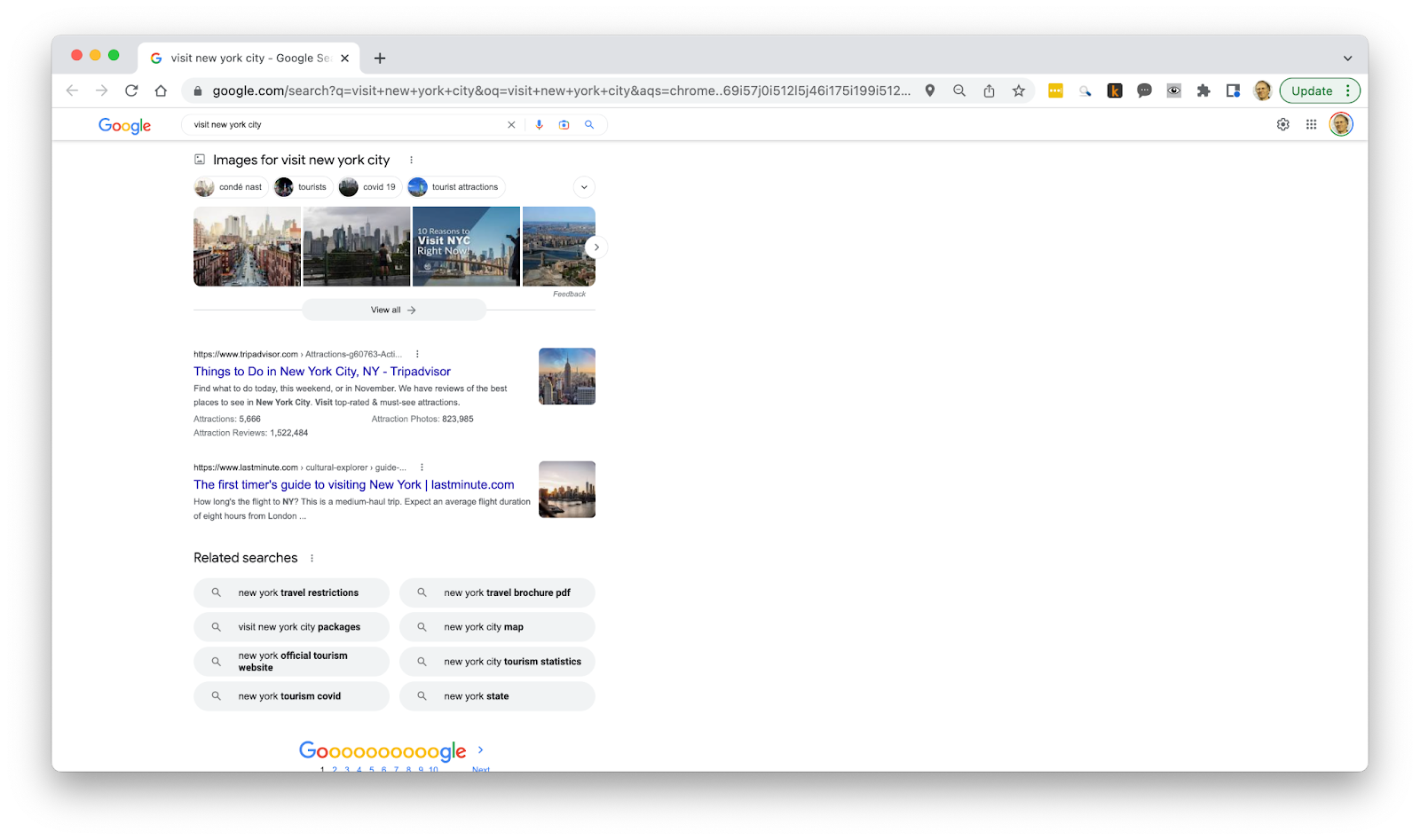Expand more image filter chips
The height and width of the screenshot is (840, 1420).
[x=584, y=187]
